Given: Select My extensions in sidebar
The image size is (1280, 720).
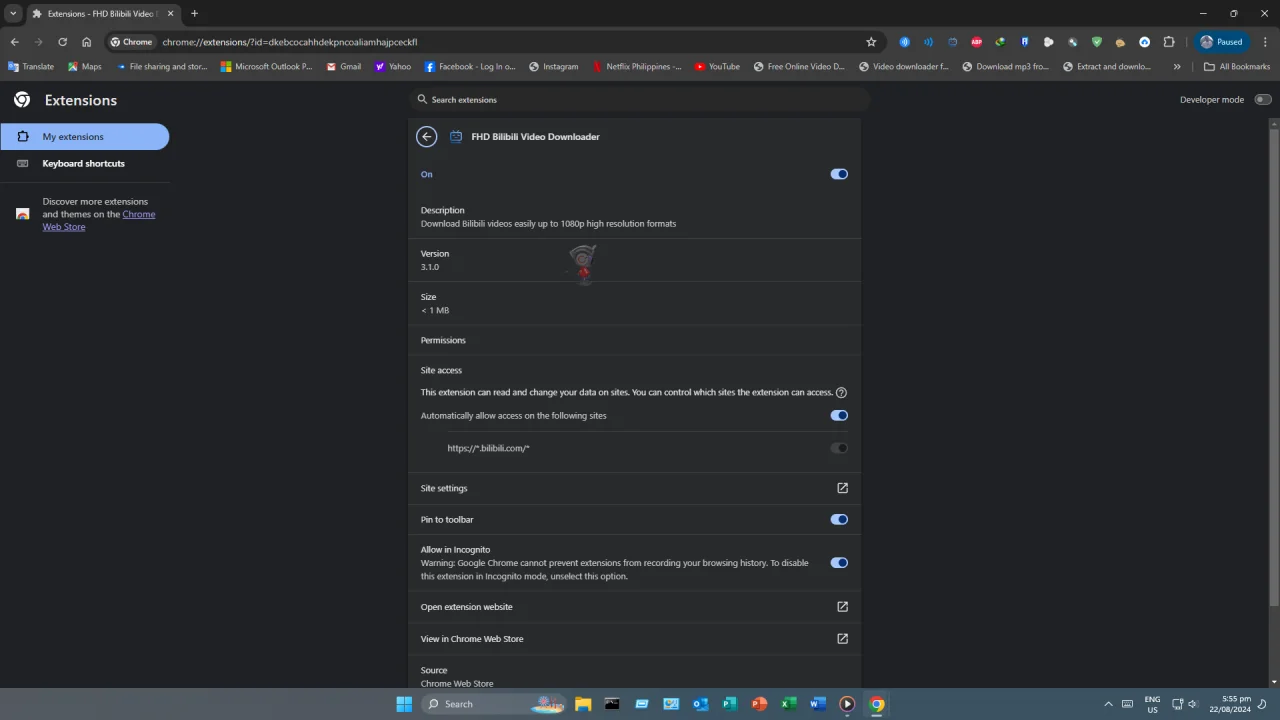Looking at the screenshot, I should tap(85, 137).
